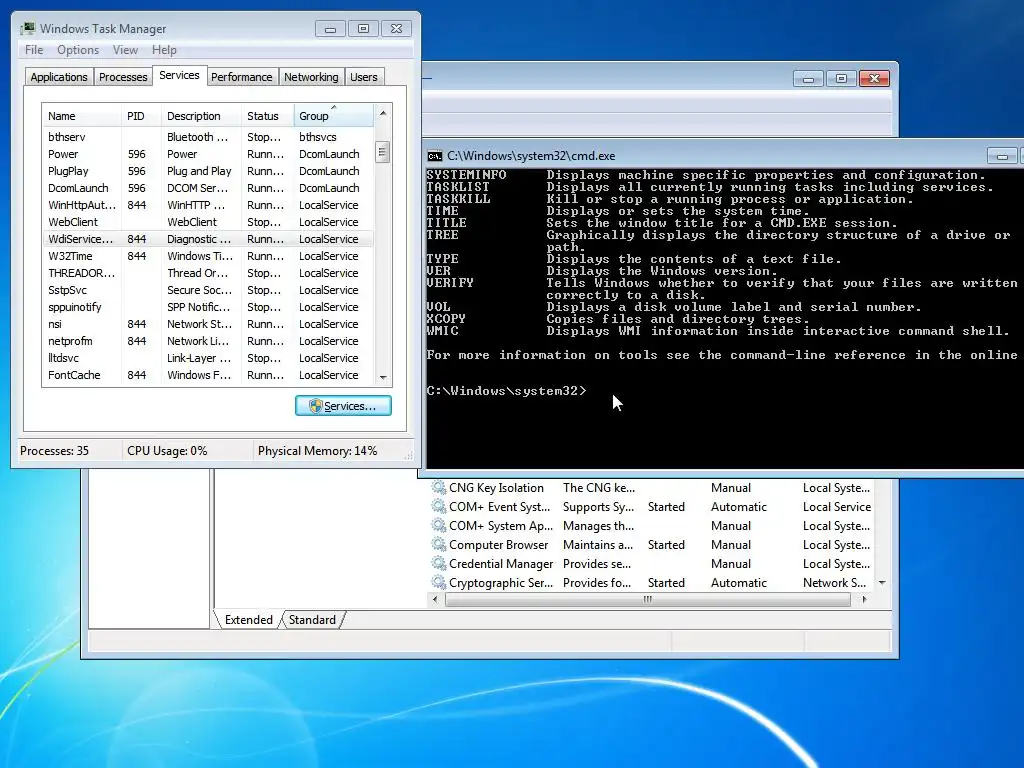Select the WdiService... service row
Viewport: 1024px width, 768px height.
[208, 239]
